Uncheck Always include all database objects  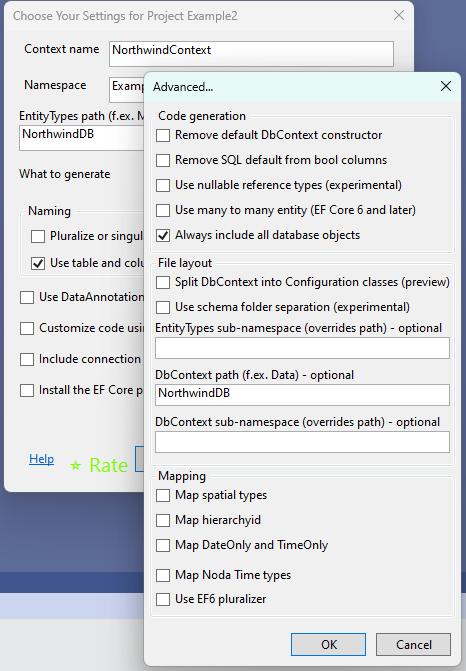click(163, 235)
